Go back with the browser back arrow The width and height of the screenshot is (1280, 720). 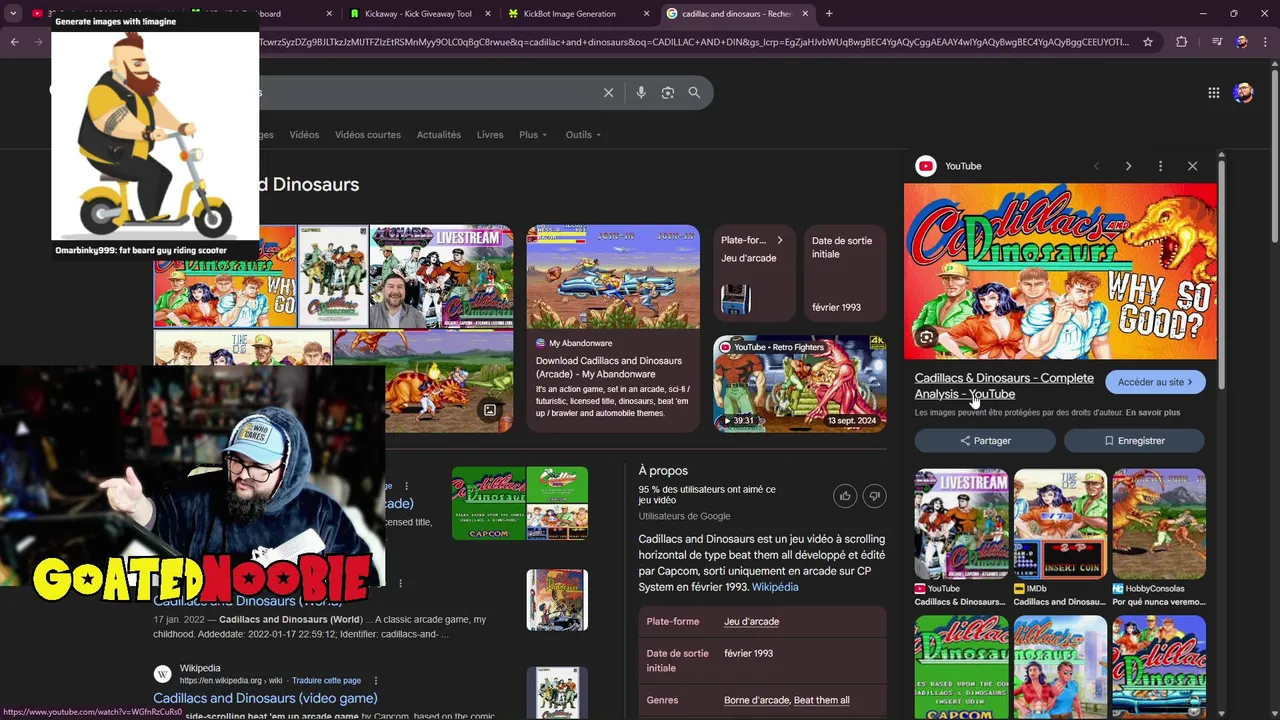[x=14, y=42]
